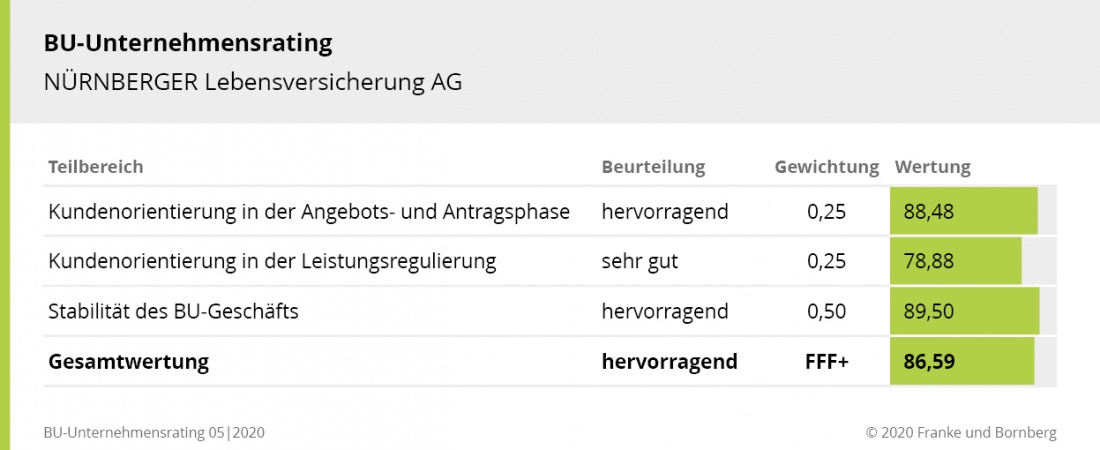Click the Beurteilung column header
The width and height of the screenshot is (1100, 450).
click(653, 167)
